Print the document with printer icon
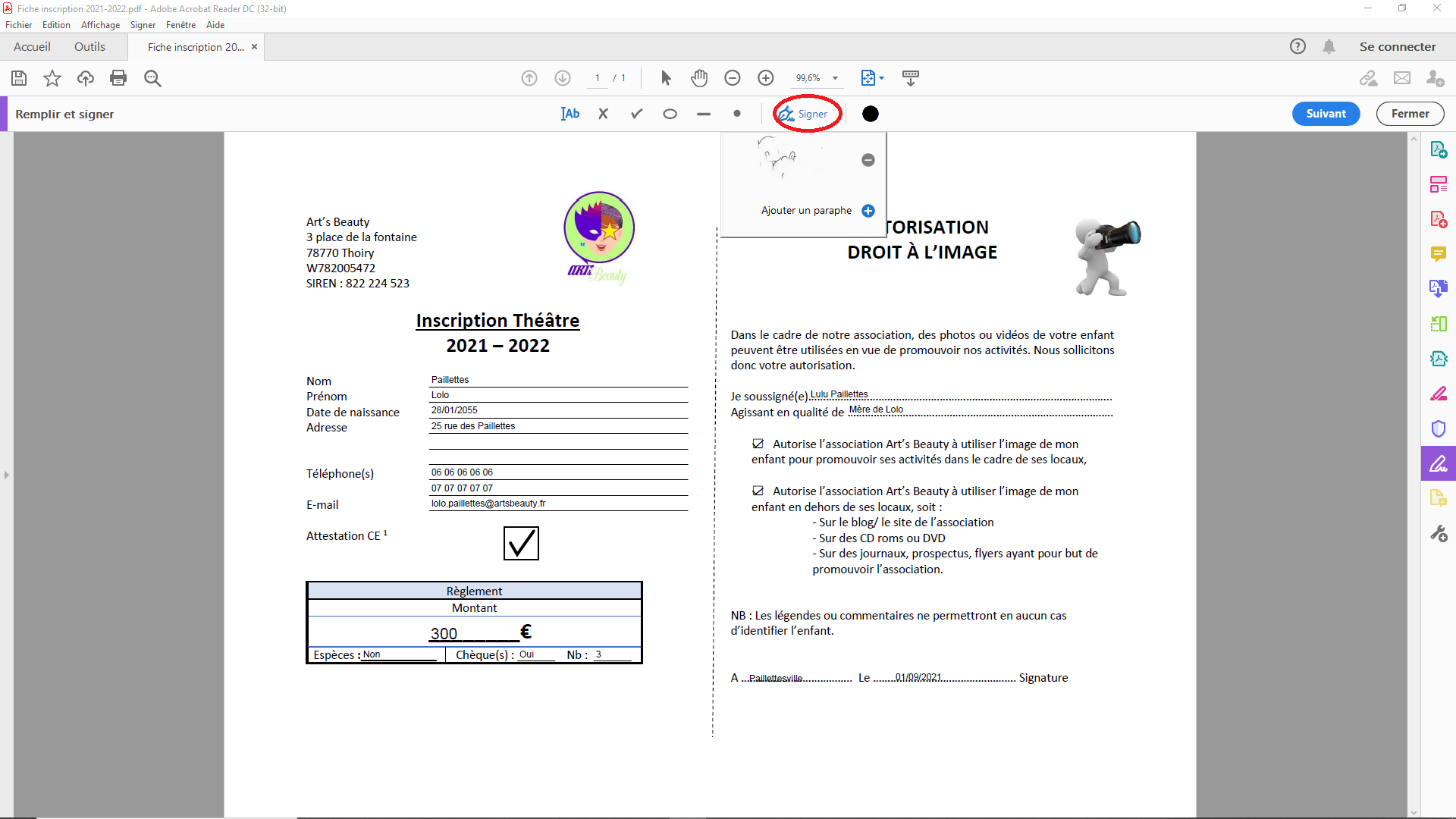The image size is (1456, 819). [118, 78]
